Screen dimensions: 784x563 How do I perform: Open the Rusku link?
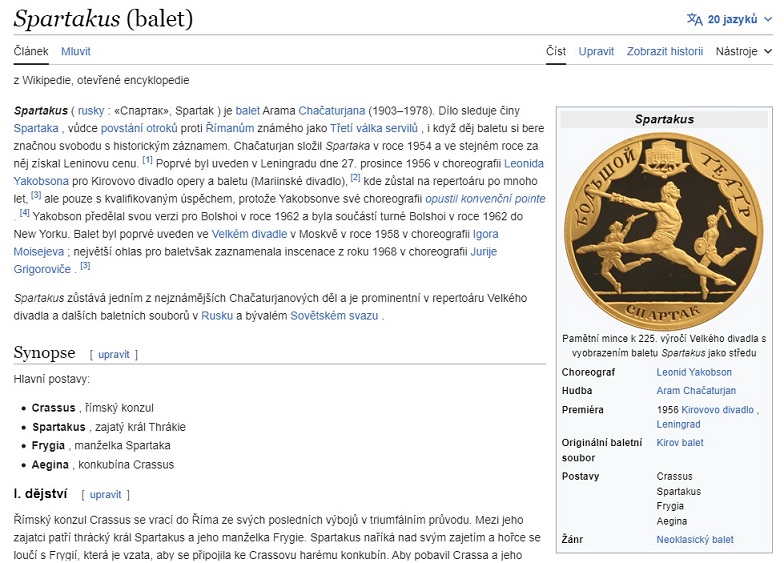217,316
